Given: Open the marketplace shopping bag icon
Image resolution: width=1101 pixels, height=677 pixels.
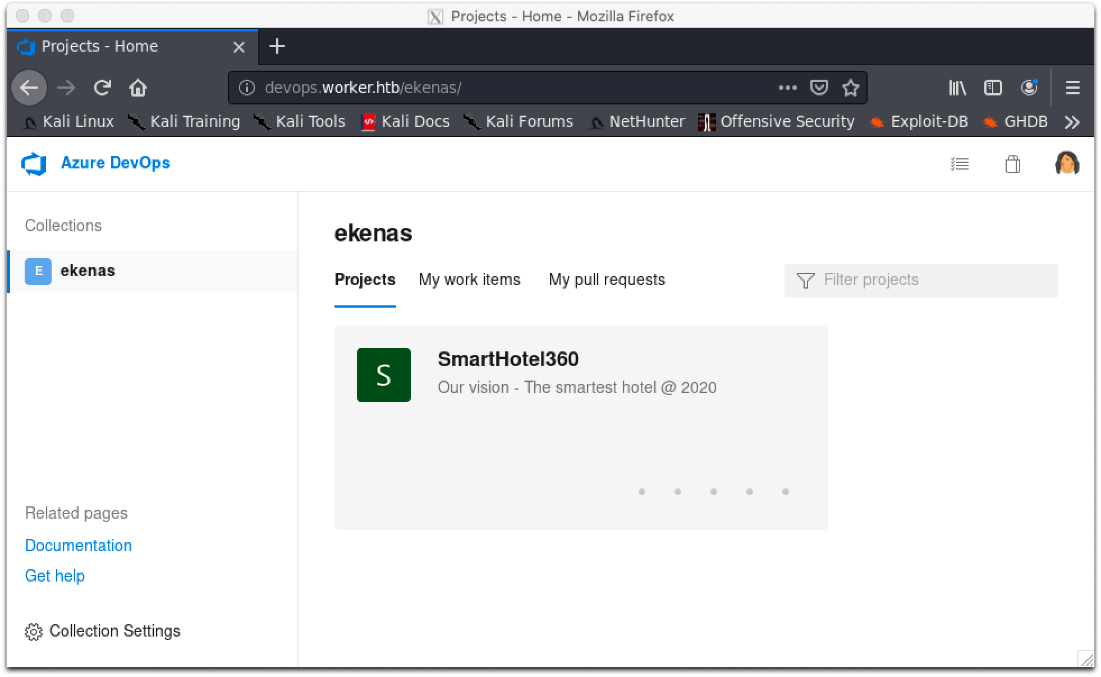Looking at the screenshot, I should 1012,164.
